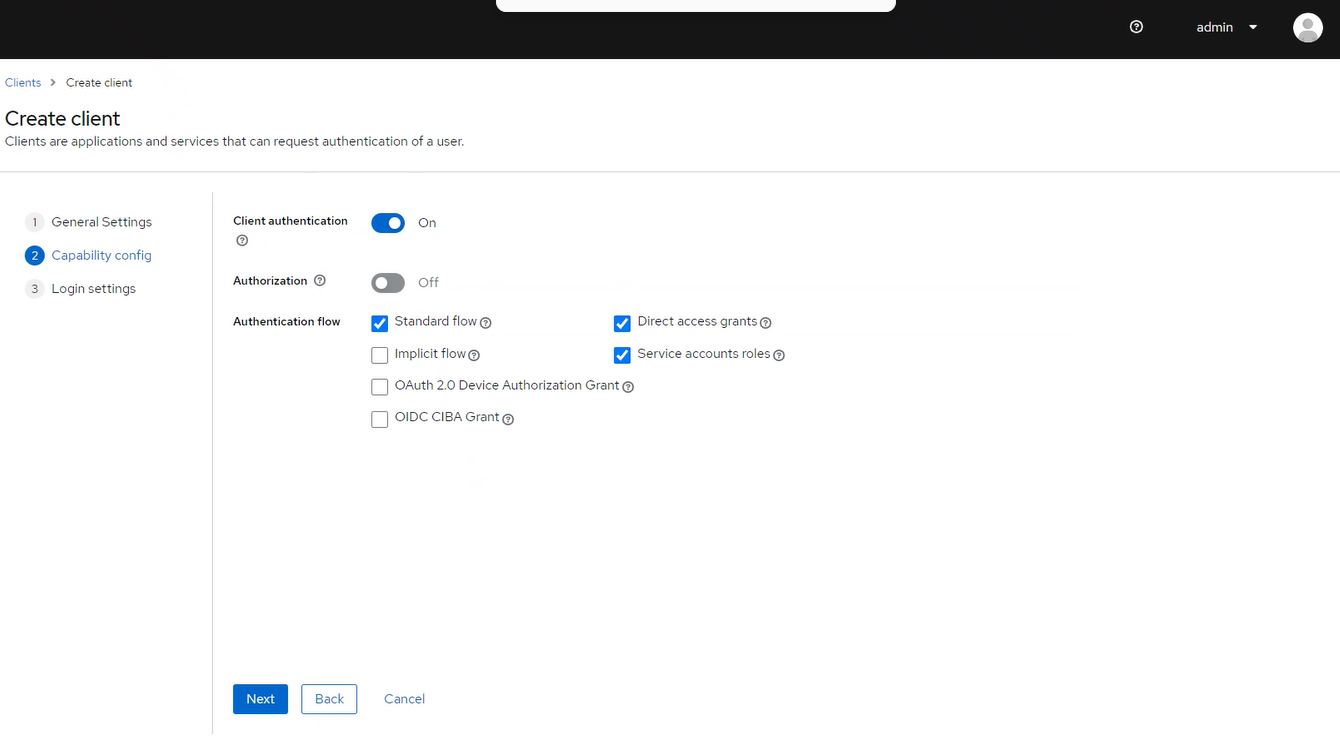Screen dimensions: 1340x744
Task: Click help icon beside OIDC CIBA Grant
Action: (x=508, y=419)
